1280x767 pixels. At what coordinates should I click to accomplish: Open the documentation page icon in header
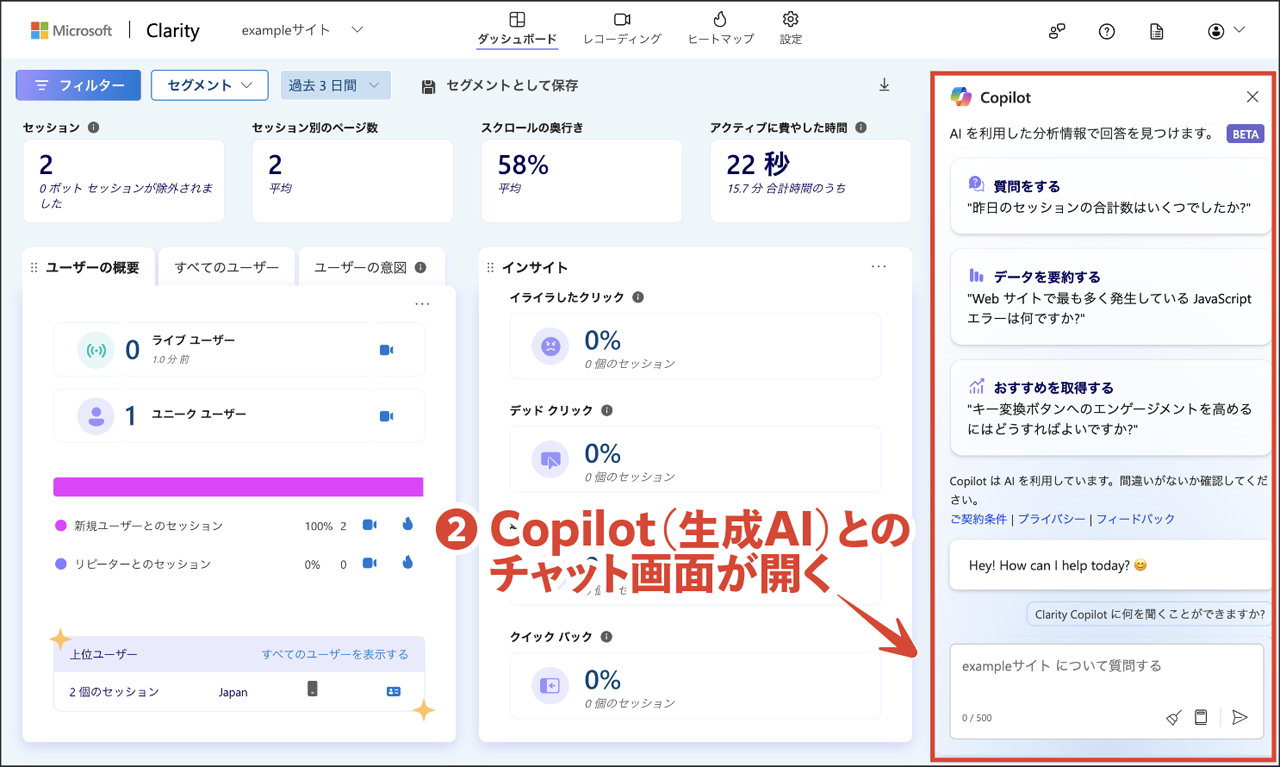click(x=1157, y=31)
